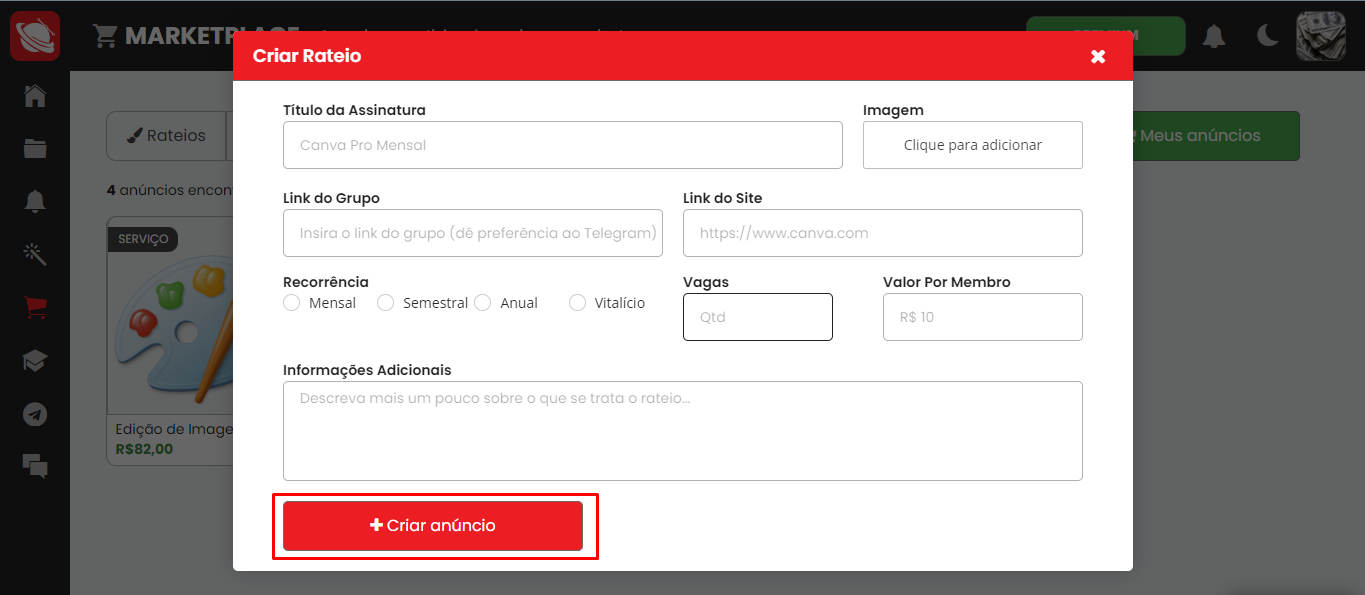Choose the Anual recurrence option
Viewport: 1365px width, 595px height.
[483, 303]
